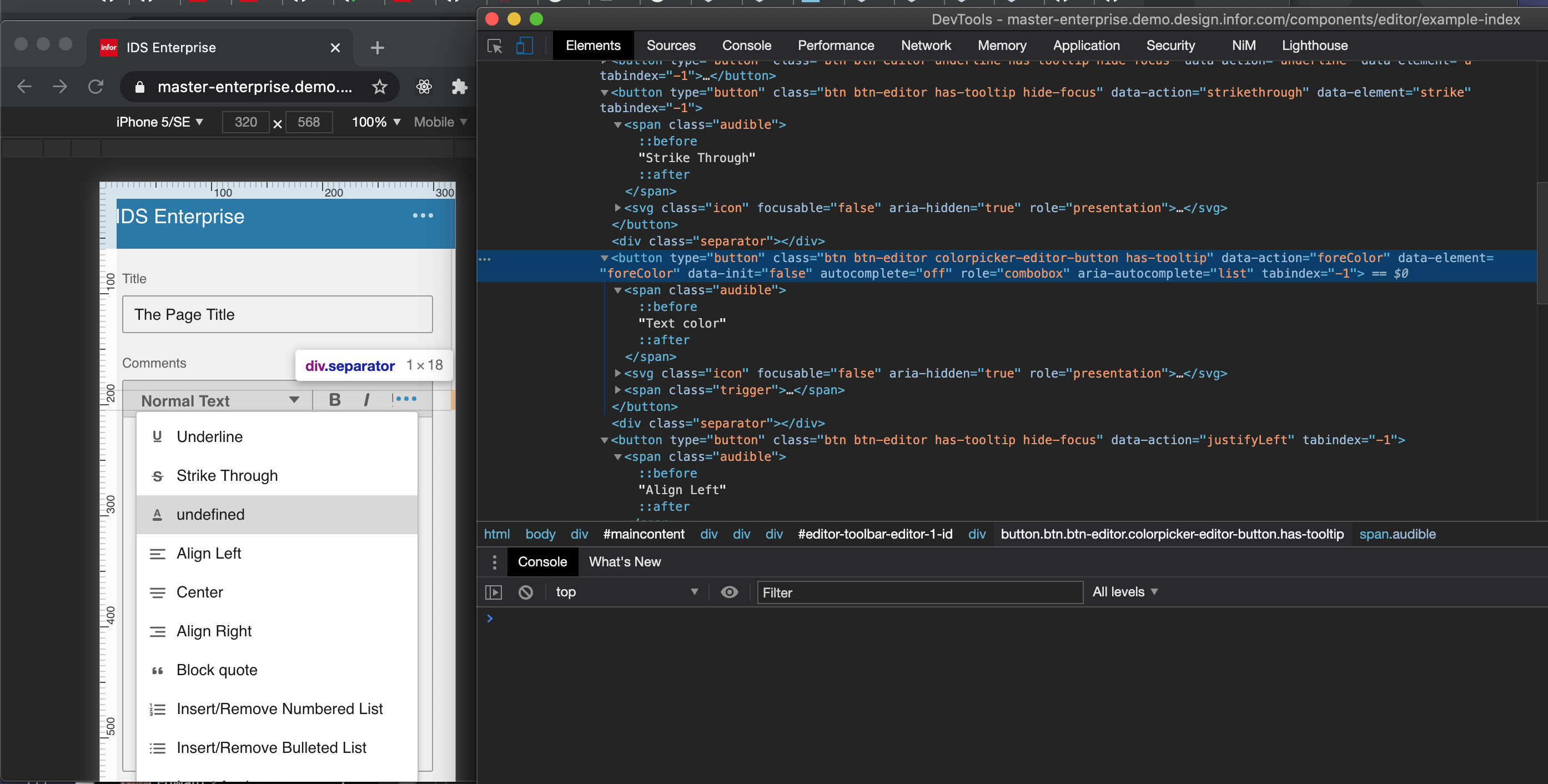Click the console Filter input field
Viewport: 1548px width, 784px height.
(919, 592)
